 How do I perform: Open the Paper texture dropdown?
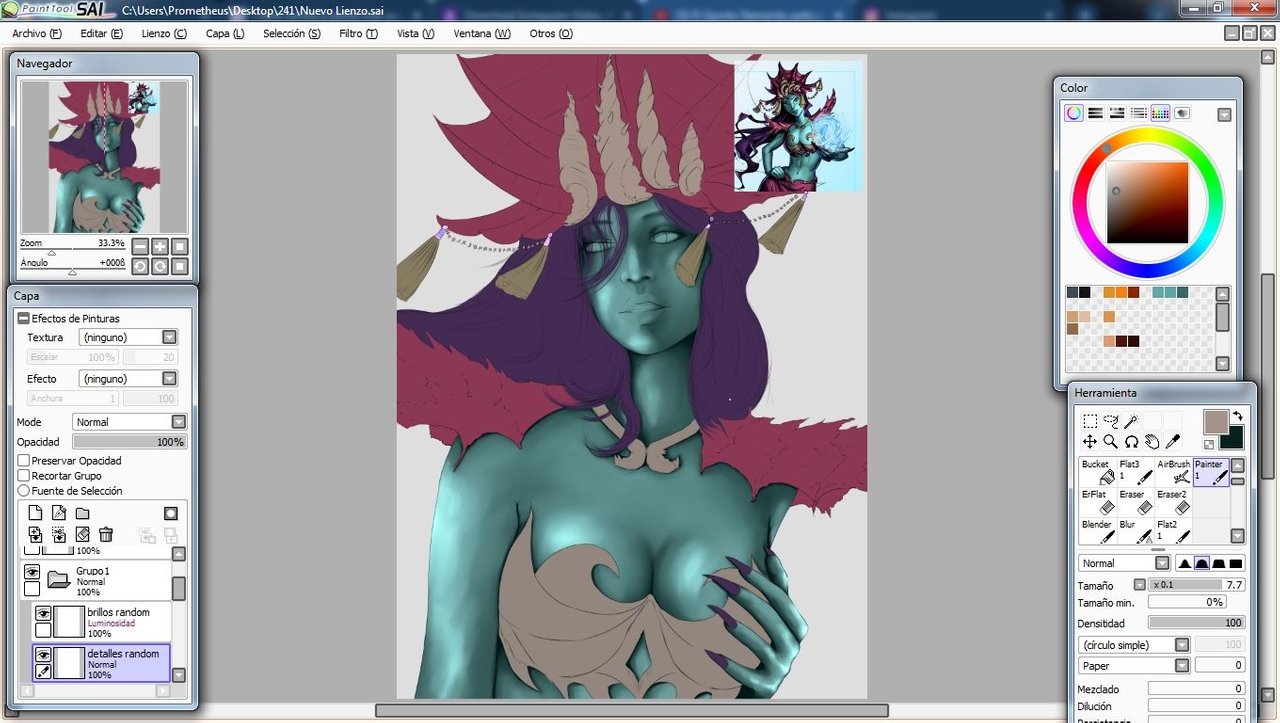click(1182, 665)
